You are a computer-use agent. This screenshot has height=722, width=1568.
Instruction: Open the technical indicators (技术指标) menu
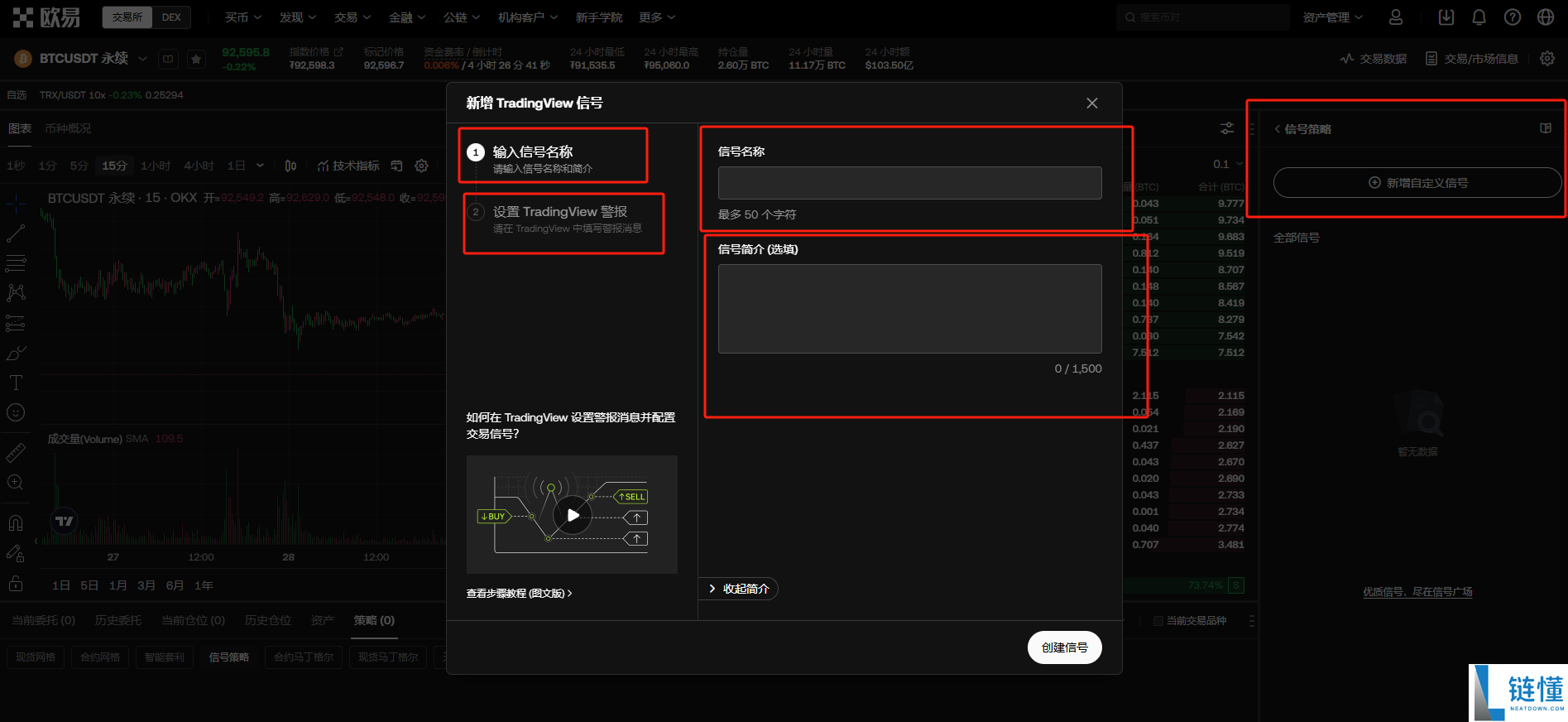pyautogui.click(x=348, y=166)
